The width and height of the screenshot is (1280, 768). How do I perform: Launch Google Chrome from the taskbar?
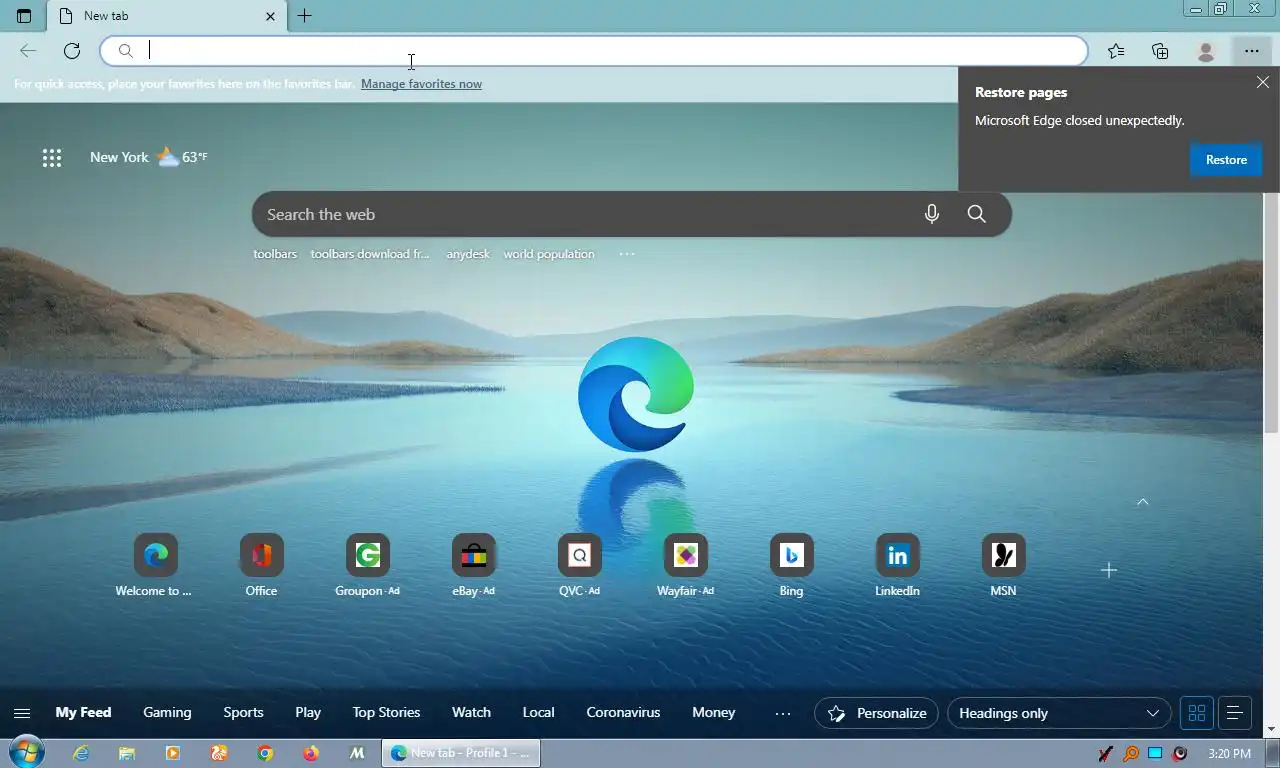(265, 754)
